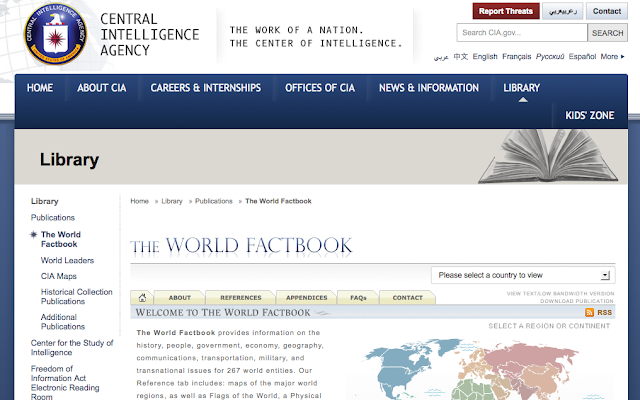Viewport: 640px width, 400px height.
Task: Open Library in the sidebar
Action: point(44,201)
